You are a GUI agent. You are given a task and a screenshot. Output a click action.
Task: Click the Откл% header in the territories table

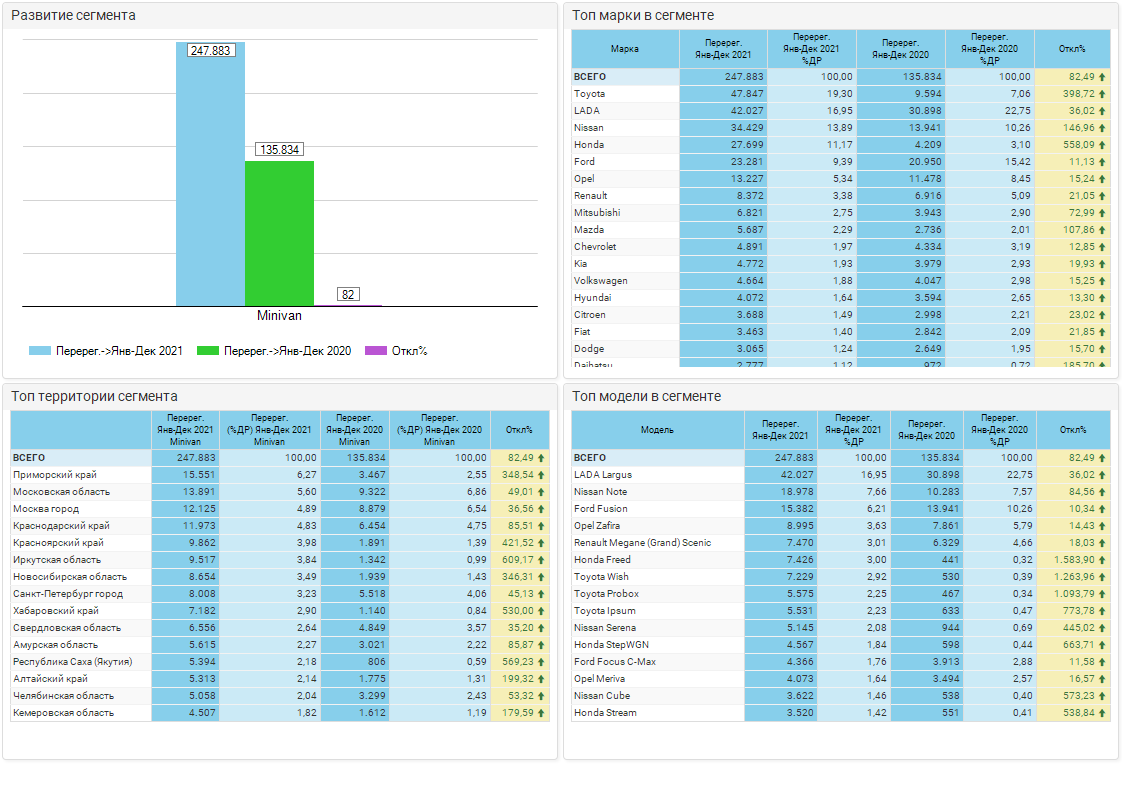click(x=519, y=430)
